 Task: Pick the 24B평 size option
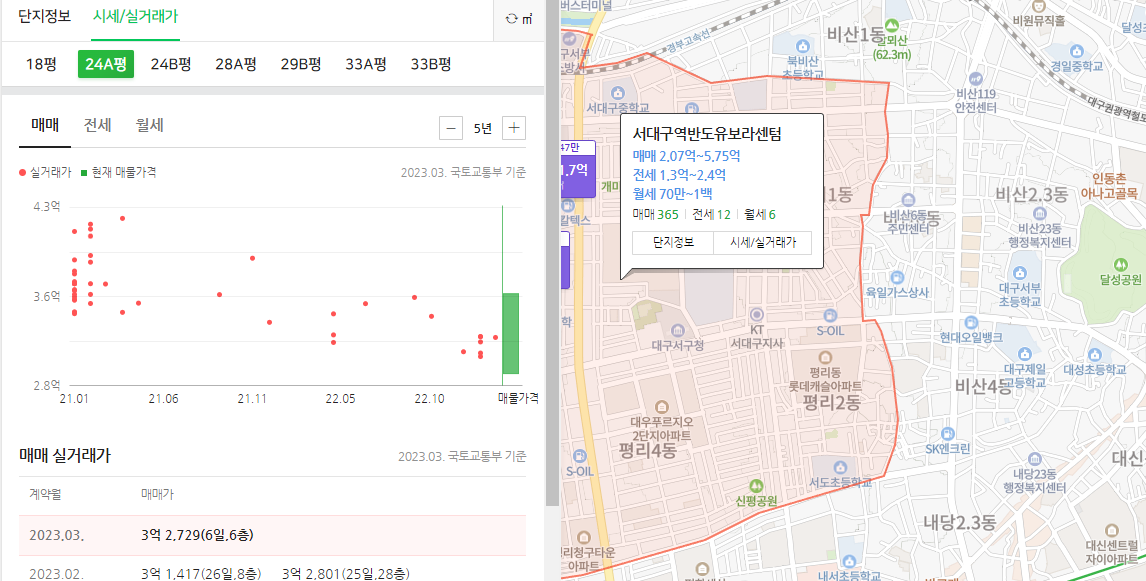pos(171,64)
